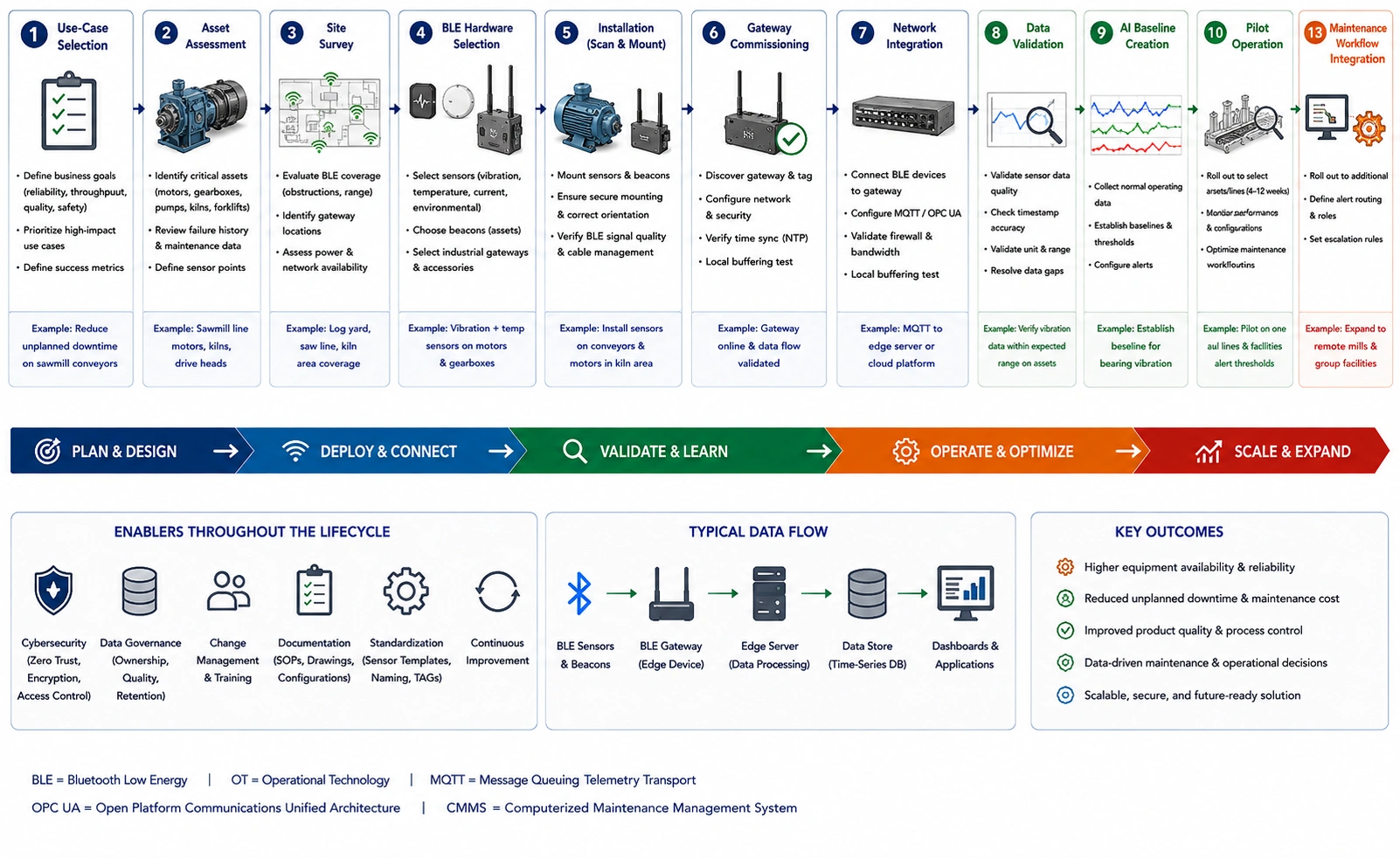The width and height of the screenshot is (1400, 858).
Task: Click "BLE = Bluetooth Low Energy" legend
Action: point(109,780)
